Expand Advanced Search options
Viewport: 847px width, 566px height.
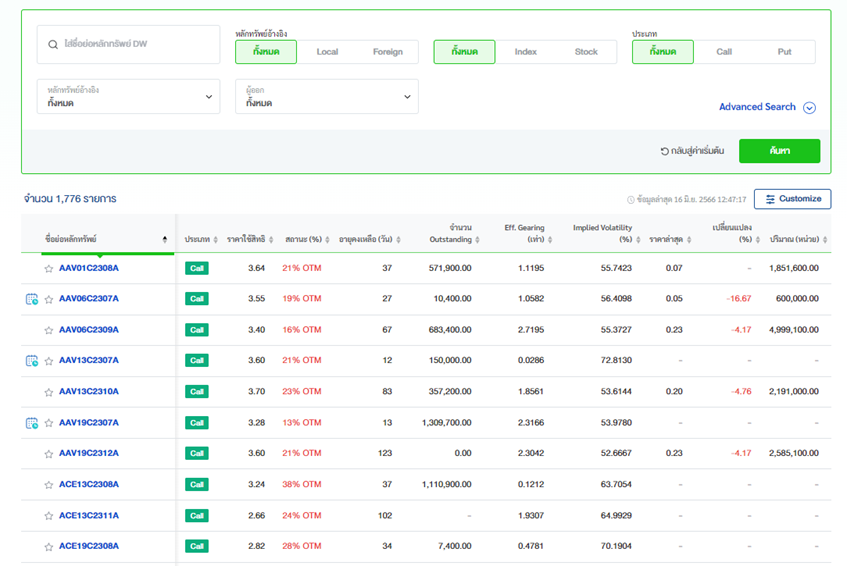[x=767, y=107]
